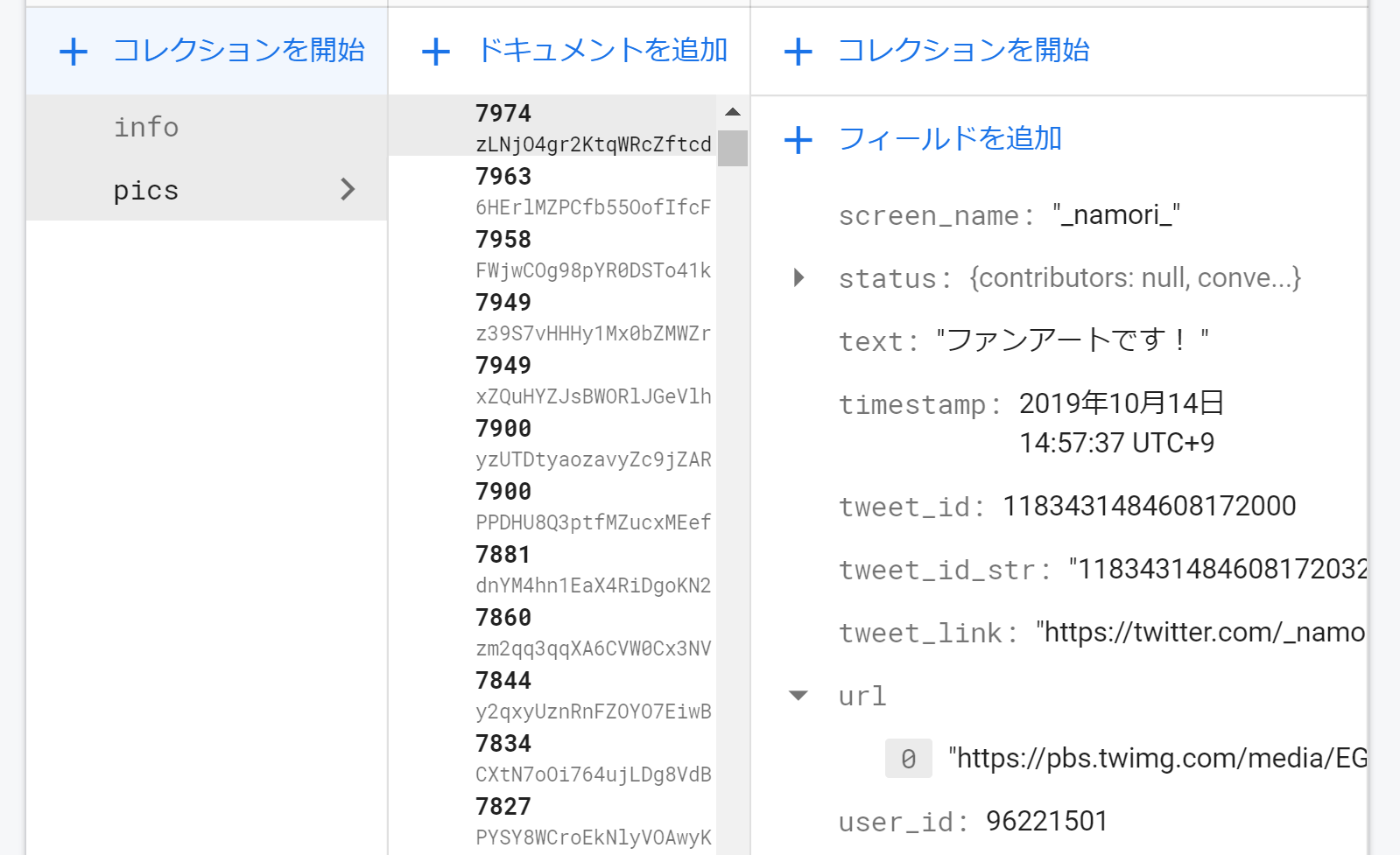The width and height of the screenshot is (1400, 855).
Task: Click the pbs.twimg.com media URL value
Action: click(1157, 758)
